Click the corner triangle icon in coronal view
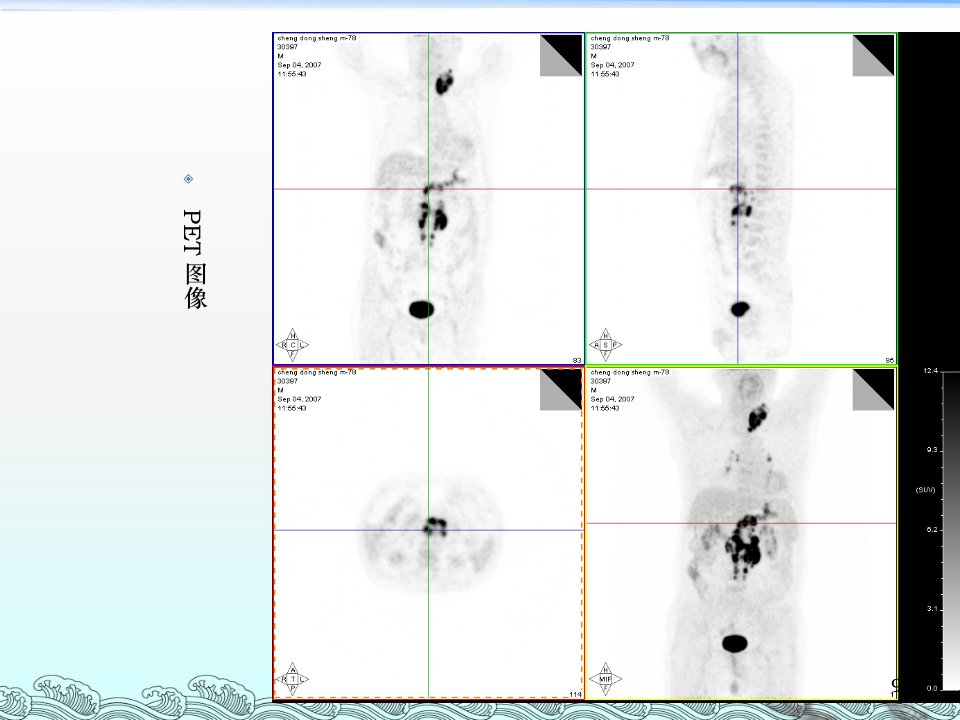 pos(561,56)
